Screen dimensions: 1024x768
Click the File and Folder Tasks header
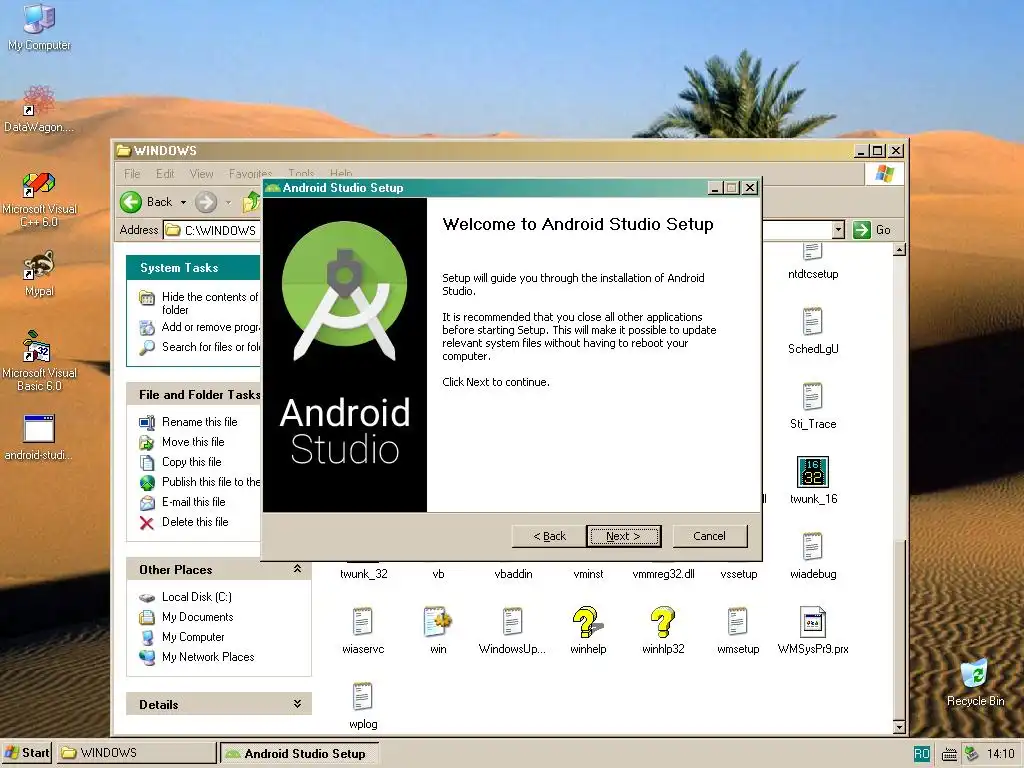[x=193, y=394]
